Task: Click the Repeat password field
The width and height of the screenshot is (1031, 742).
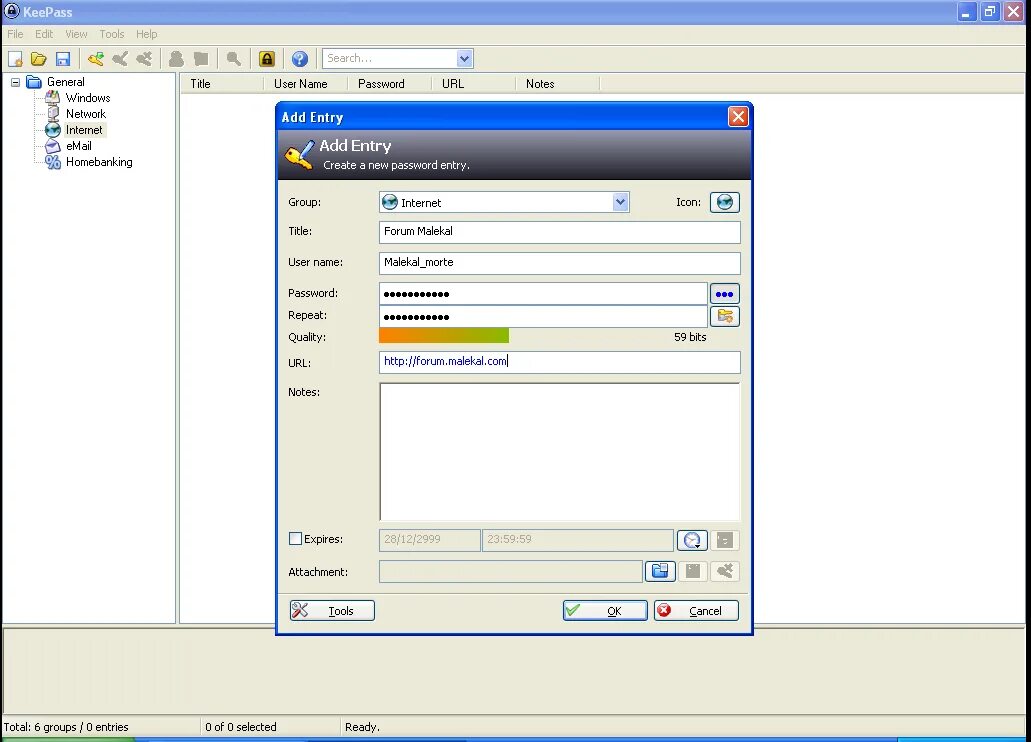Action: click(x=543, y=316)
